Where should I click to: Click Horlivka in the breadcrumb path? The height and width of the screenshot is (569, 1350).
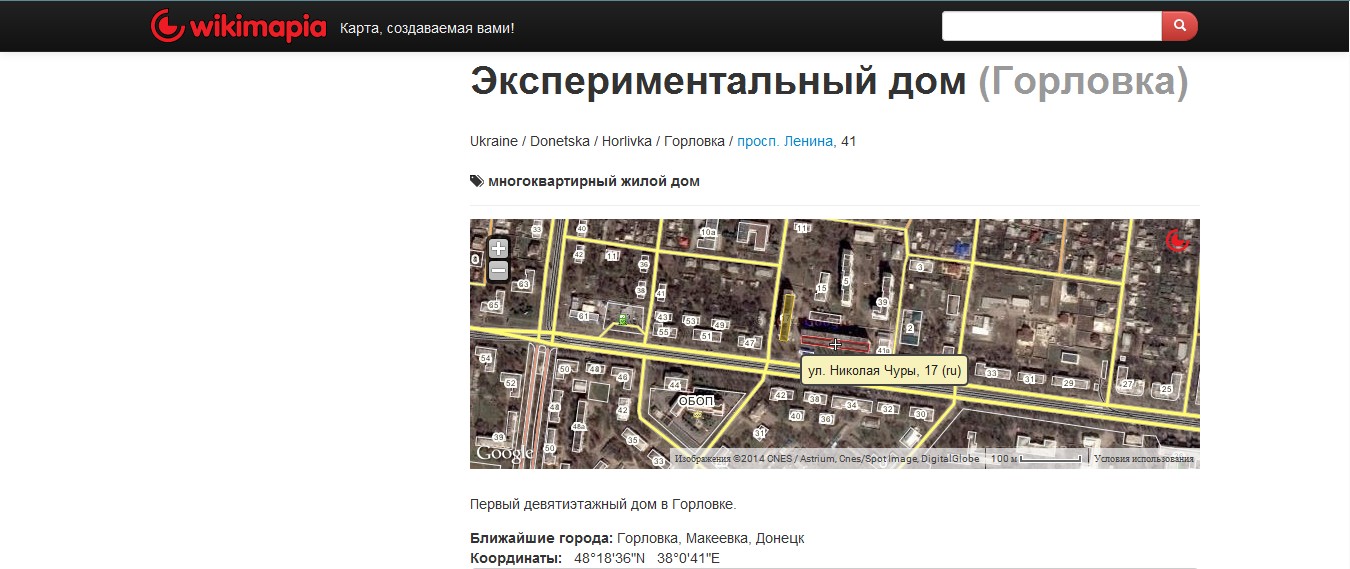[x=626, y=141]
